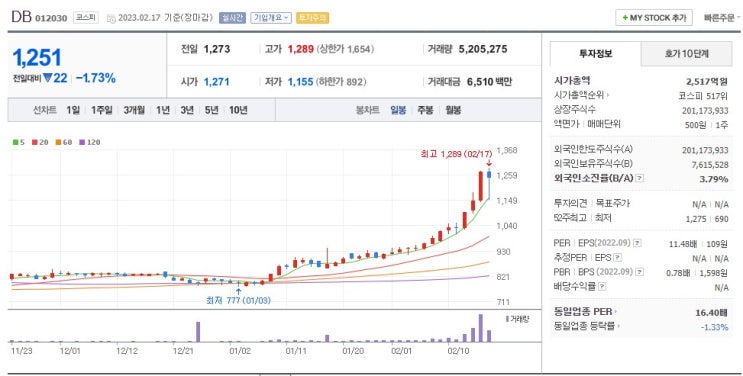The width and height of the screenshot is (743, 376).
Task: Select the 3개월 line chart period
Action: point(134,110)
